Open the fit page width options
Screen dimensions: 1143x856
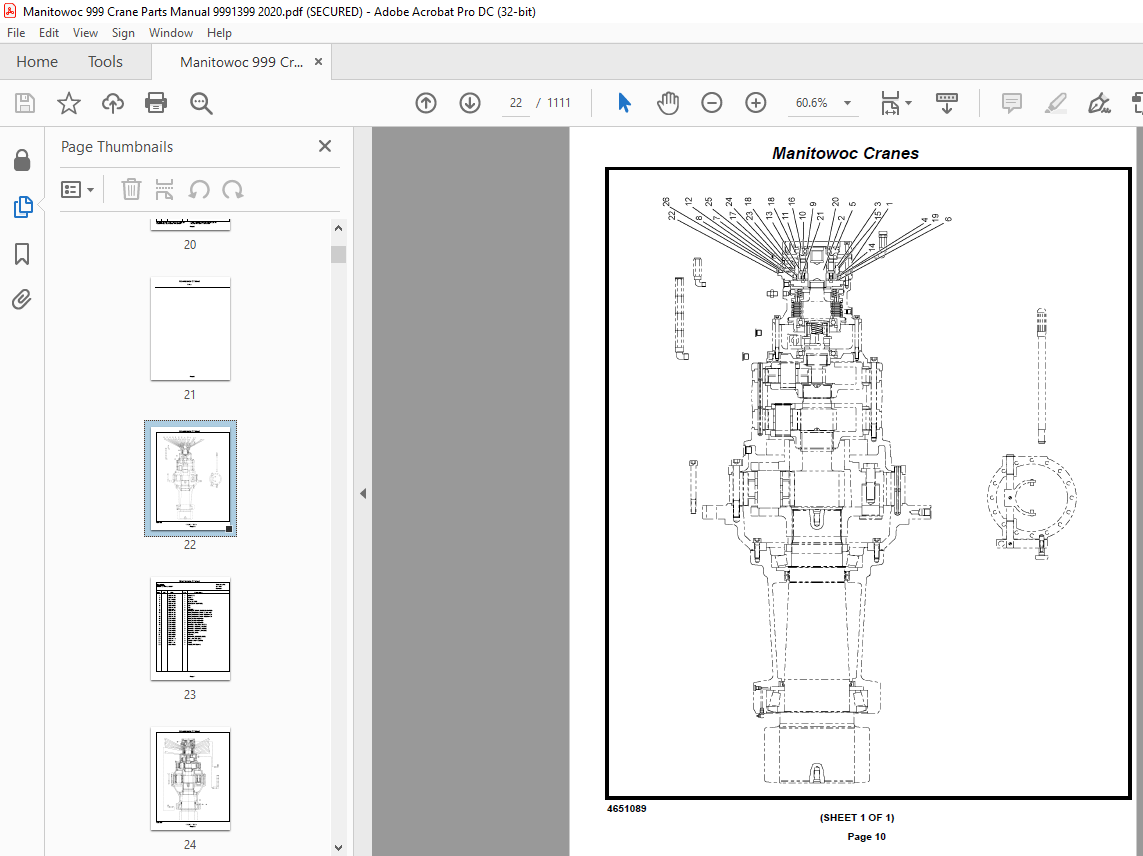click(896, 103)
